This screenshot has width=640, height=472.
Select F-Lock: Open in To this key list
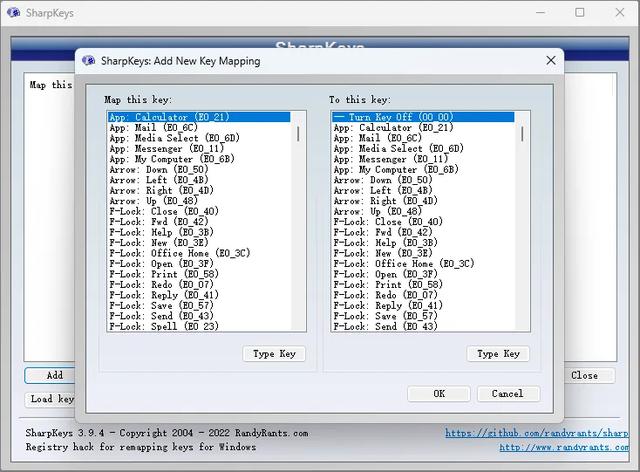[x=423, y=274]
